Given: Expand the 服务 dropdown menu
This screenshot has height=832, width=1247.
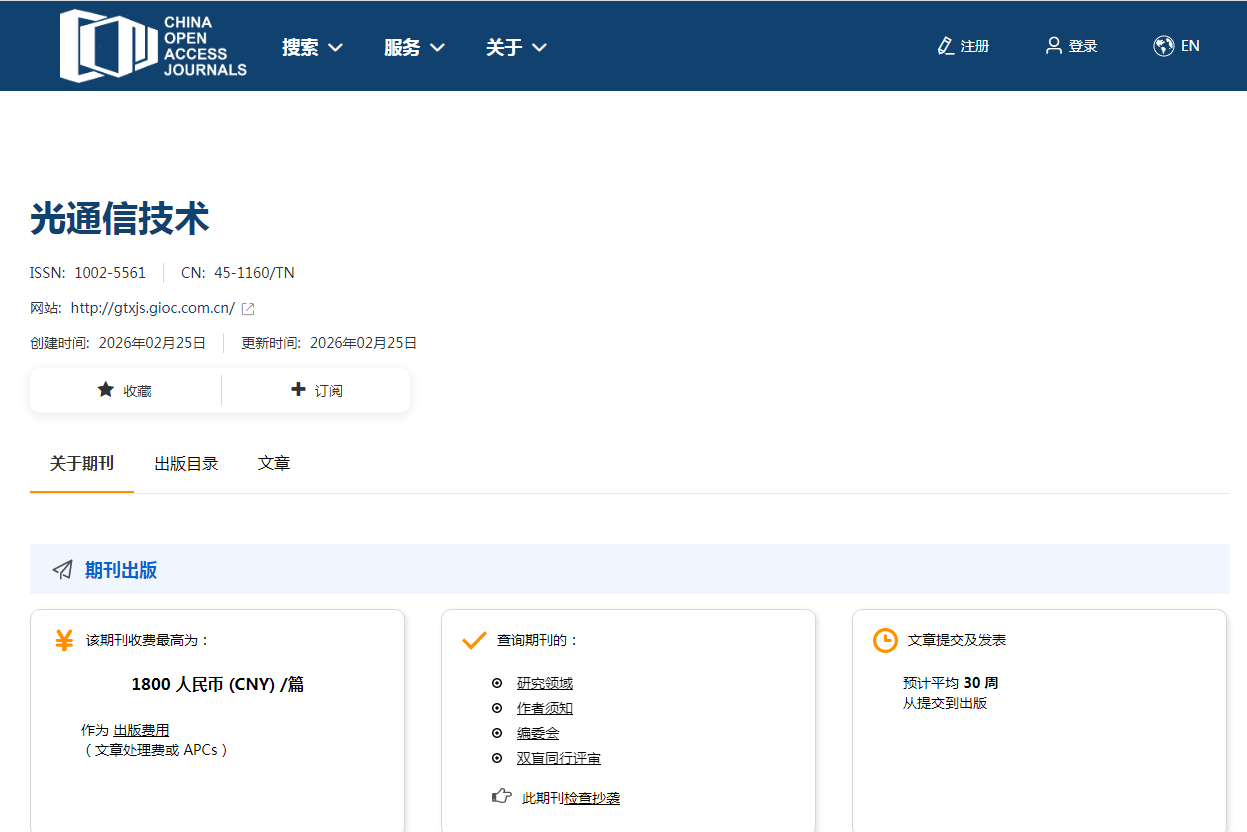Looking at the screenshot, I should tap(414, 47).
